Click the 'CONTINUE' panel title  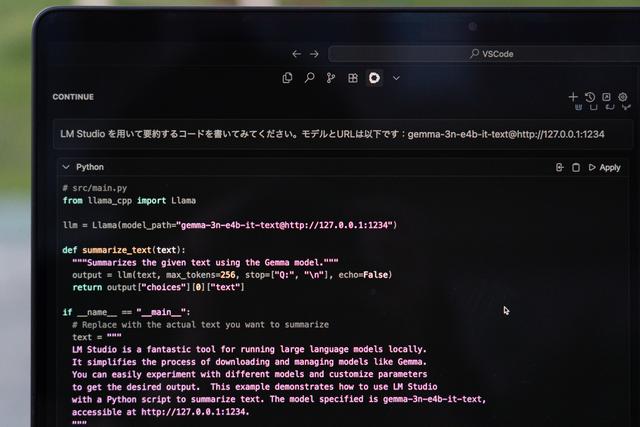click(x=73, y=97)
